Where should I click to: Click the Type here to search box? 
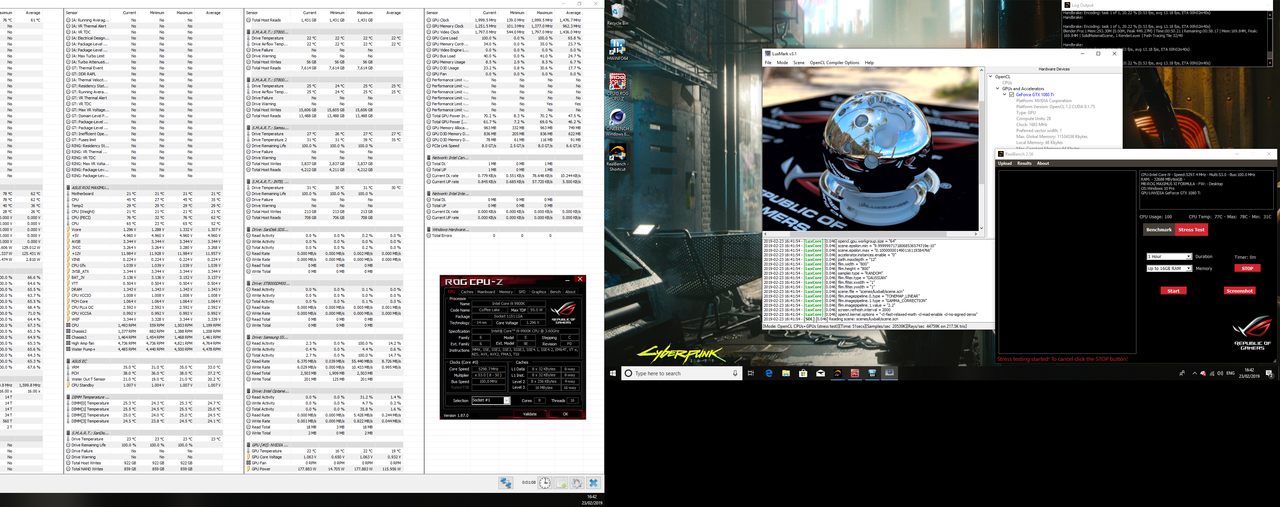tap(682, 373)
